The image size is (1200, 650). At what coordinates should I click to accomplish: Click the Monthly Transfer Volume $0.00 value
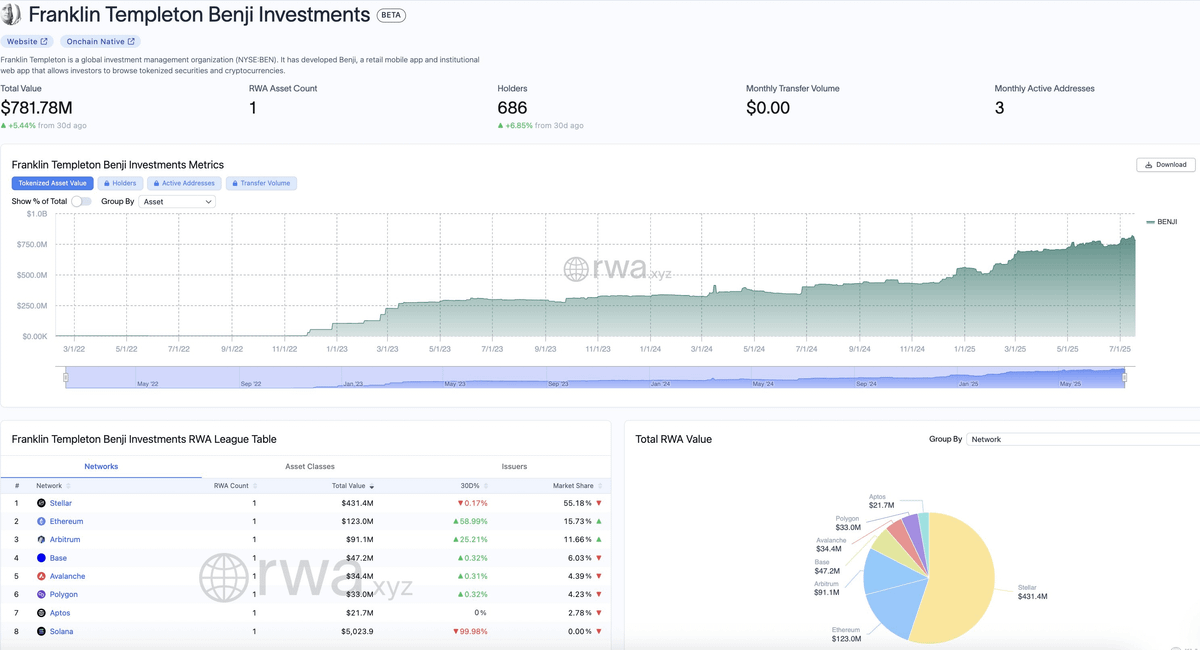coord(768,108)
